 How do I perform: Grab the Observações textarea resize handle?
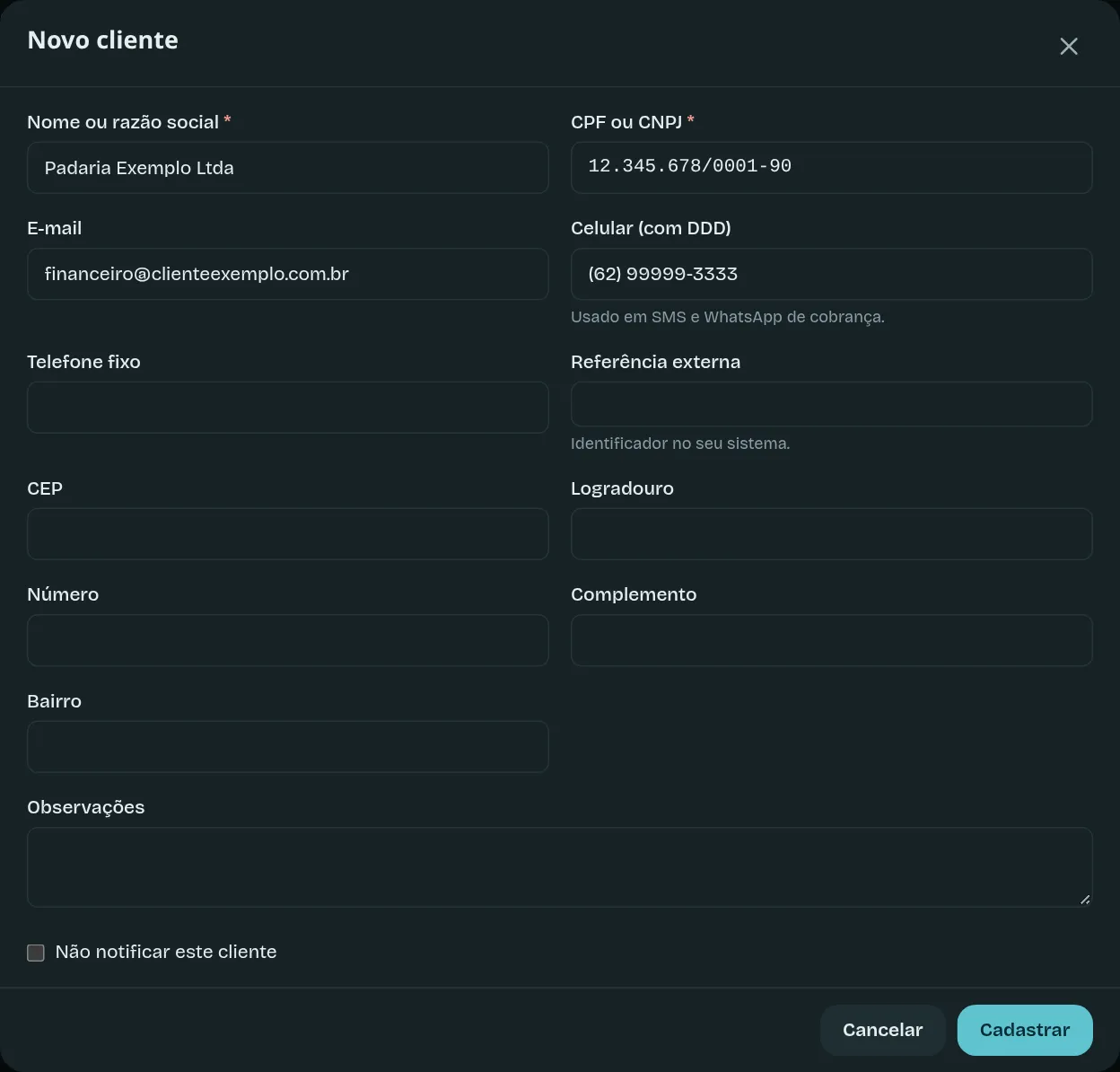click(x=1085, y=900)
